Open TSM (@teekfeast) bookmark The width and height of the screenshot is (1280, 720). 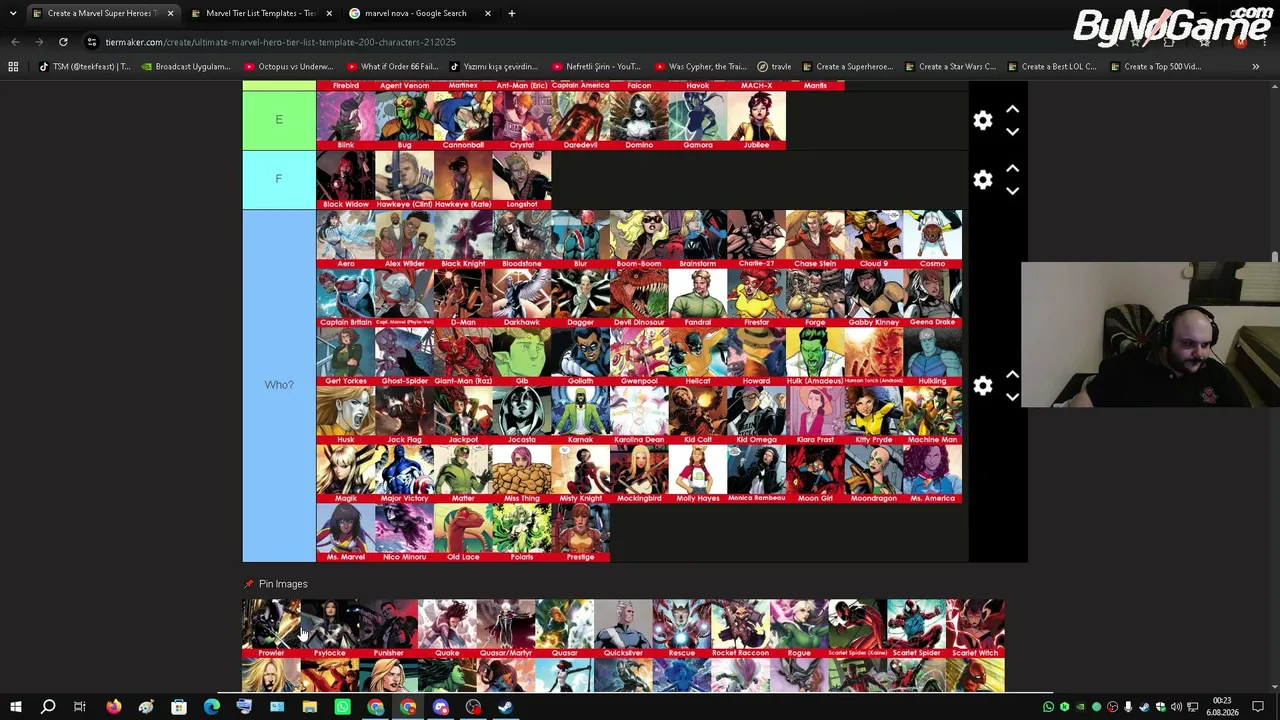(x=84, y=67)
